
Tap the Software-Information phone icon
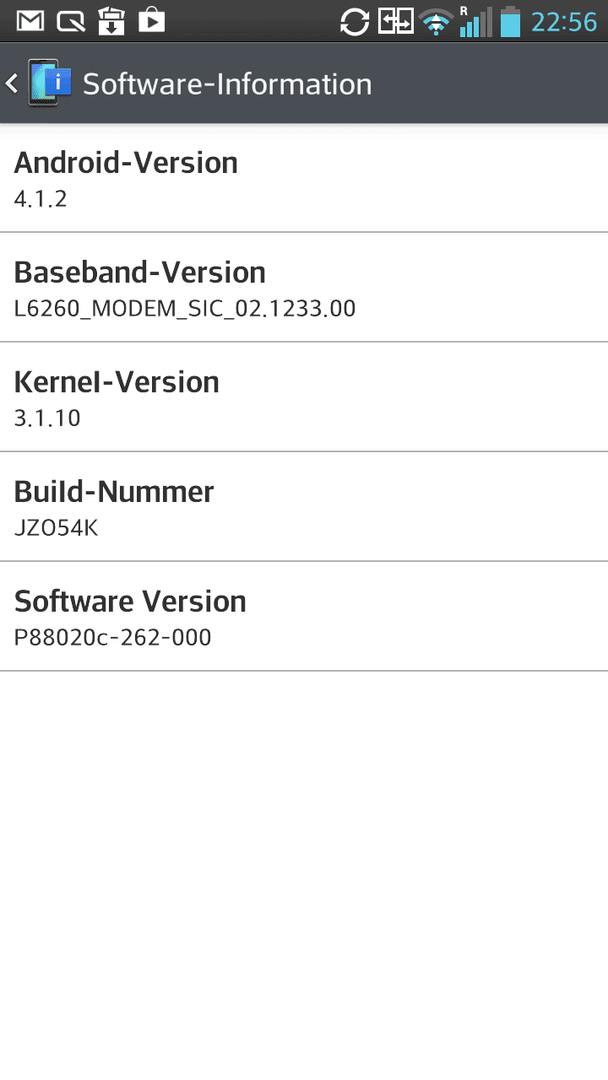click(50, 83)
